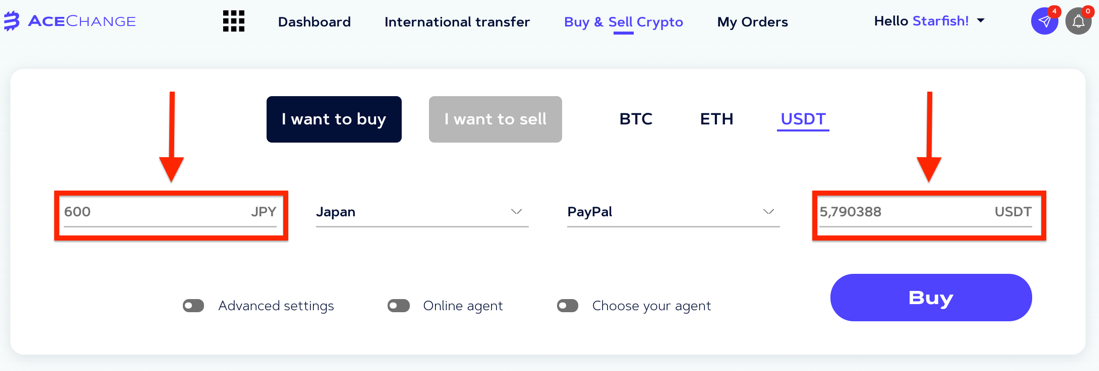Switch to the ETH tab
Viewport: 1099px width, 371px height.
point(716,119)
